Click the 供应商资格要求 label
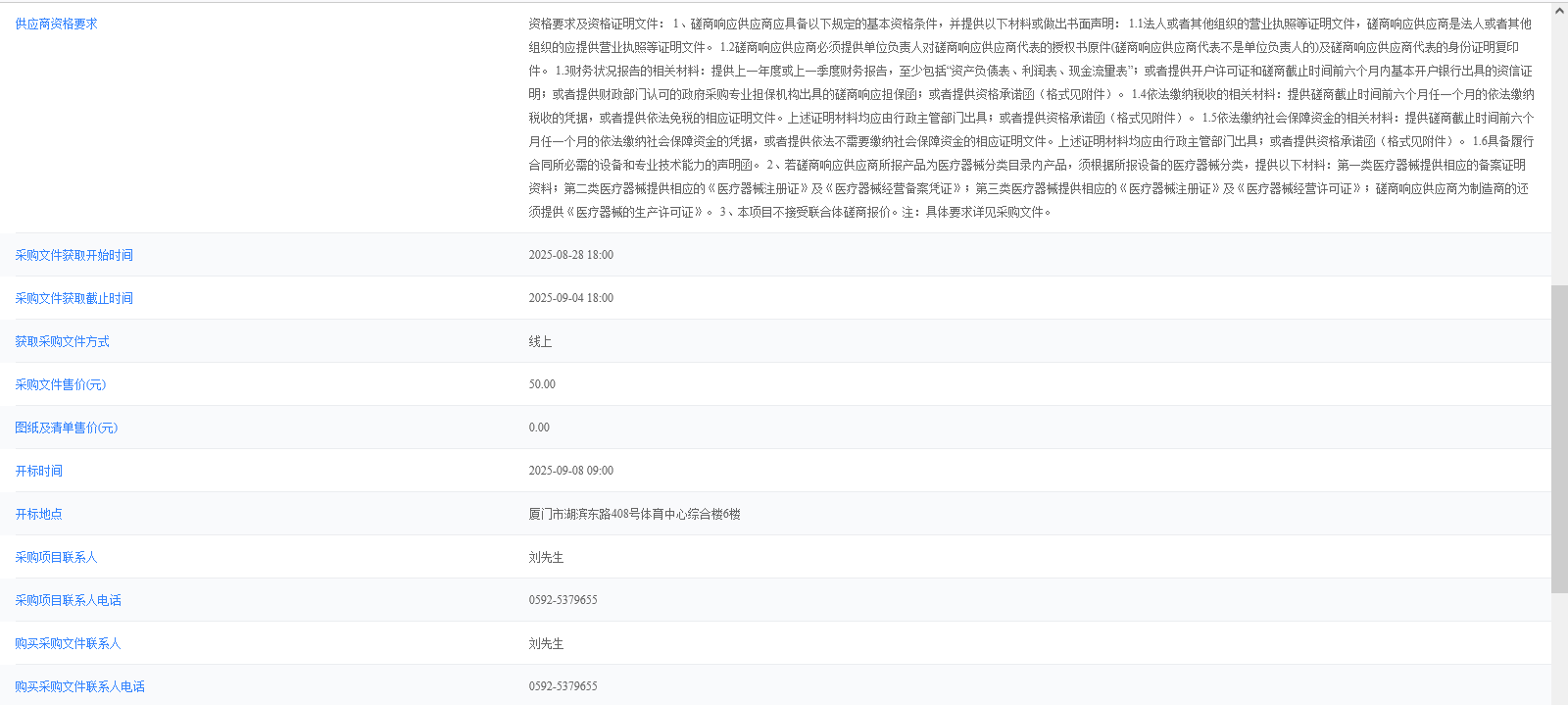The width and height of the screenshot is (1568, 705). tap(56, 24)
